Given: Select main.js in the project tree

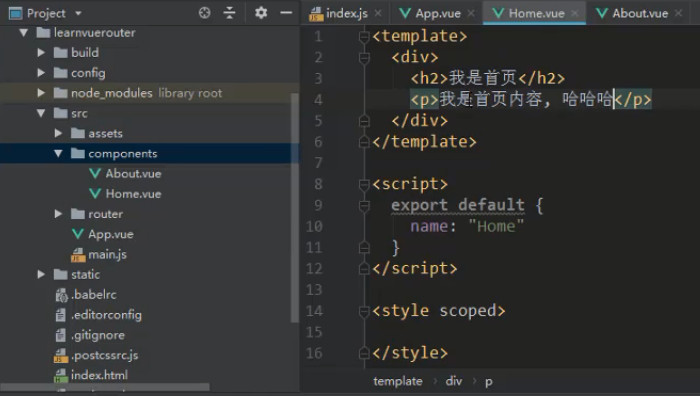Looking at the screenshot, I should [107, 254].
